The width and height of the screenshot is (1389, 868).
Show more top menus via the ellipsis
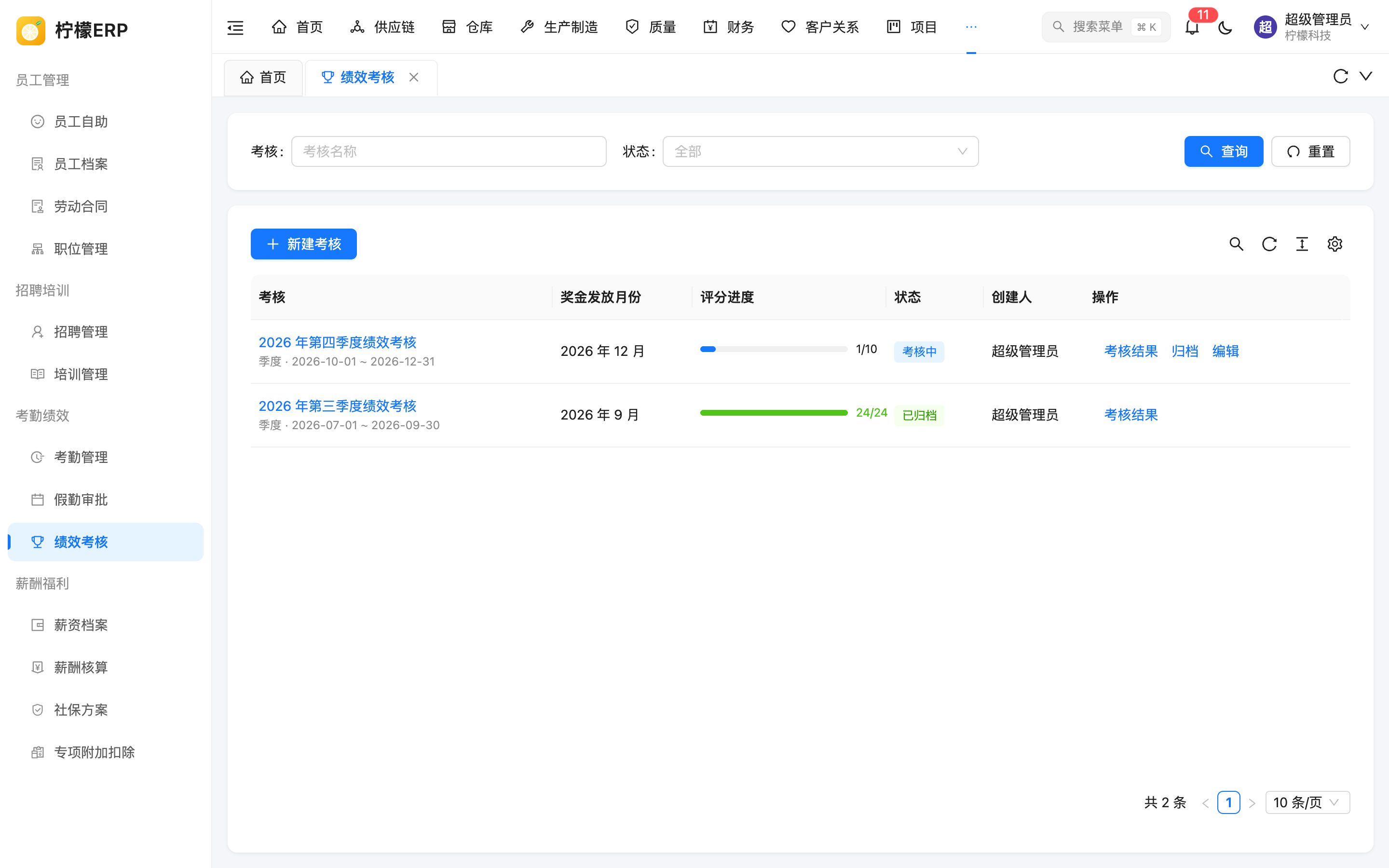[971, 27]
